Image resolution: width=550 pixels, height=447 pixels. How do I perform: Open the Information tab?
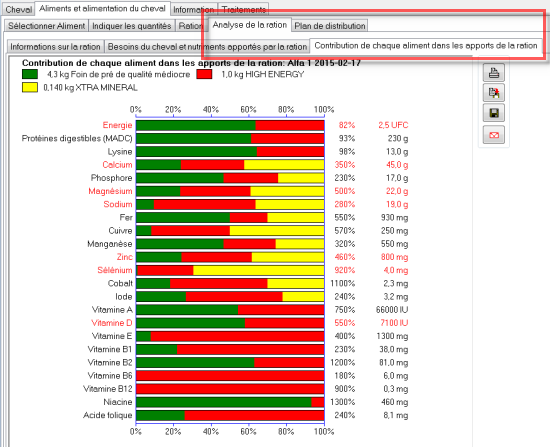194,10
